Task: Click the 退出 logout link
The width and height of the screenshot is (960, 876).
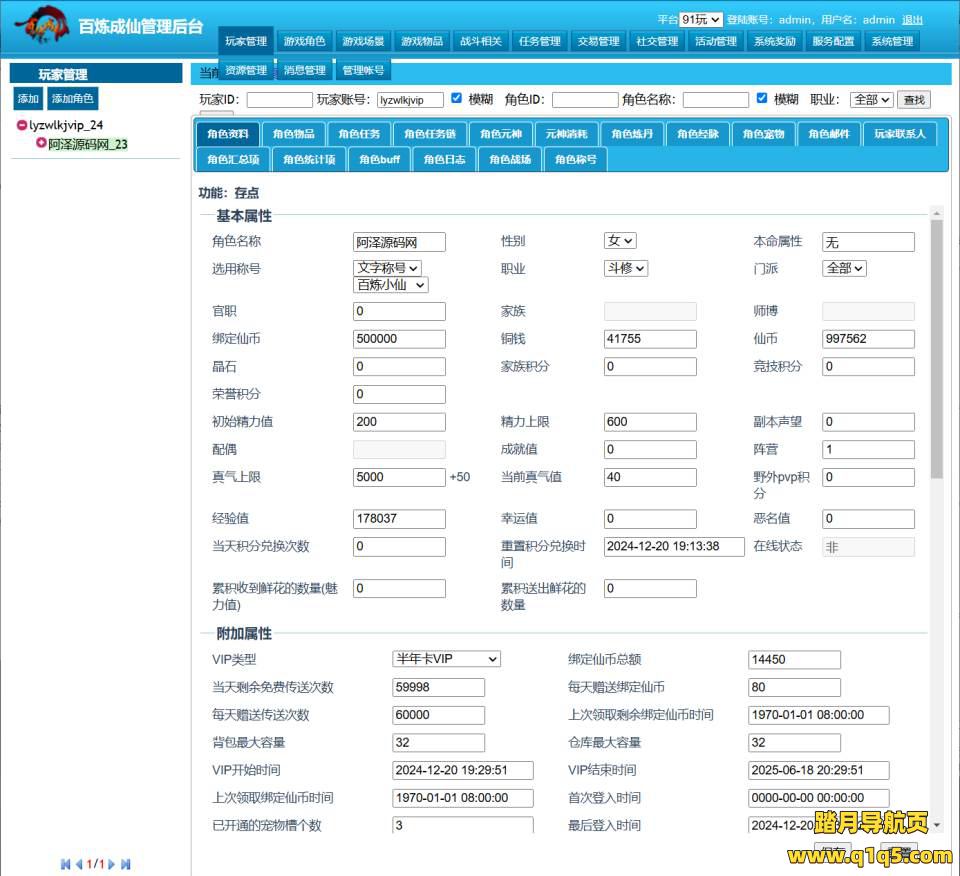Action: (x=912, y=19)
